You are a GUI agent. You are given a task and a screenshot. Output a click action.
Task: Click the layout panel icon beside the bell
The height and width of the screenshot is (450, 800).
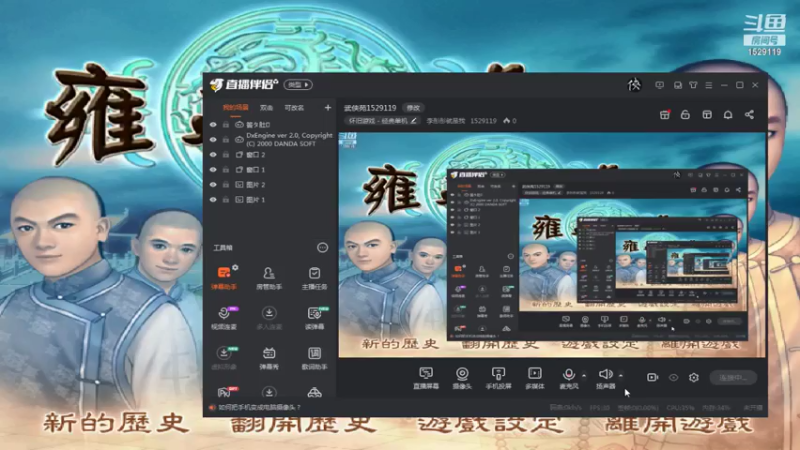(x=707, y=115)
